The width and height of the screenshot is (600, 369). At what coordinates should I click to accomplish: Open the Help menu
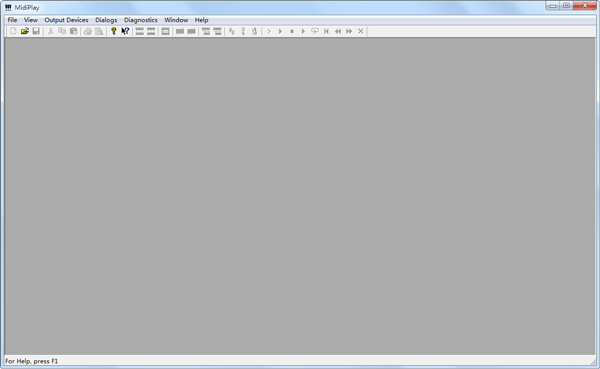click(201, 20)
